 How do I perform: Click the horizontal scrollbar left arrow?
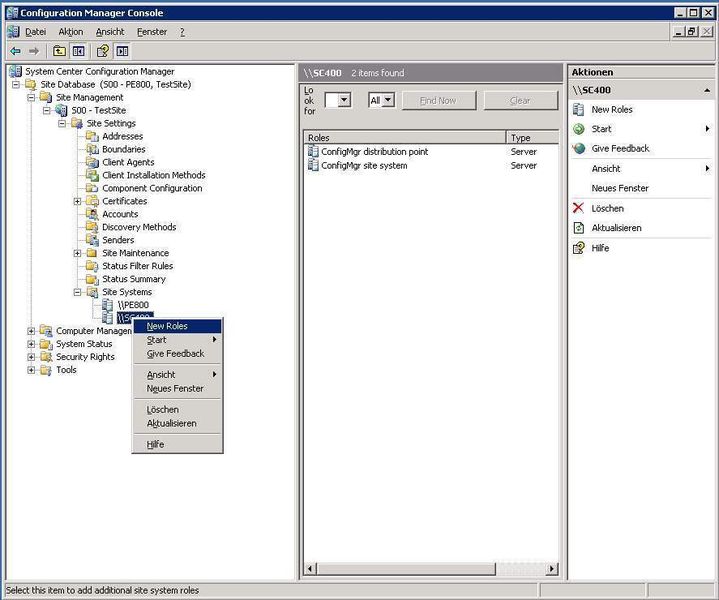click(x=310, y=569)
